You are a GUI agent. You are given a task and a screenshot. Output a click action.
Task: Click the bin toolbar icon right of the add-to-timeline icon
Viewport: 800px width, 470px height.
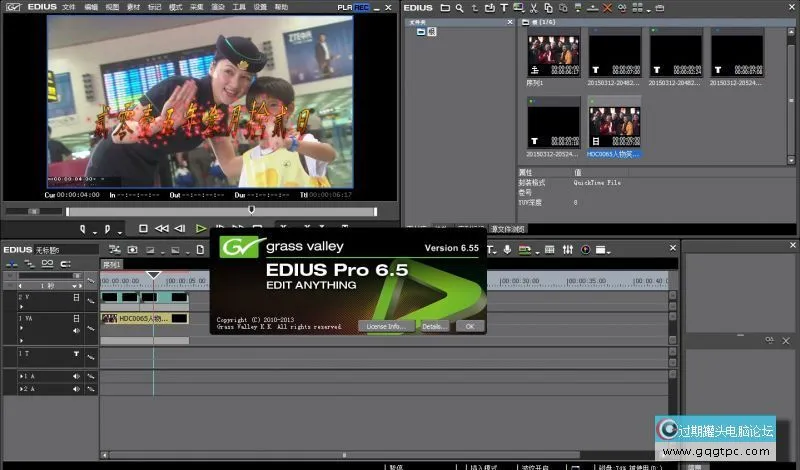(592, 8)
